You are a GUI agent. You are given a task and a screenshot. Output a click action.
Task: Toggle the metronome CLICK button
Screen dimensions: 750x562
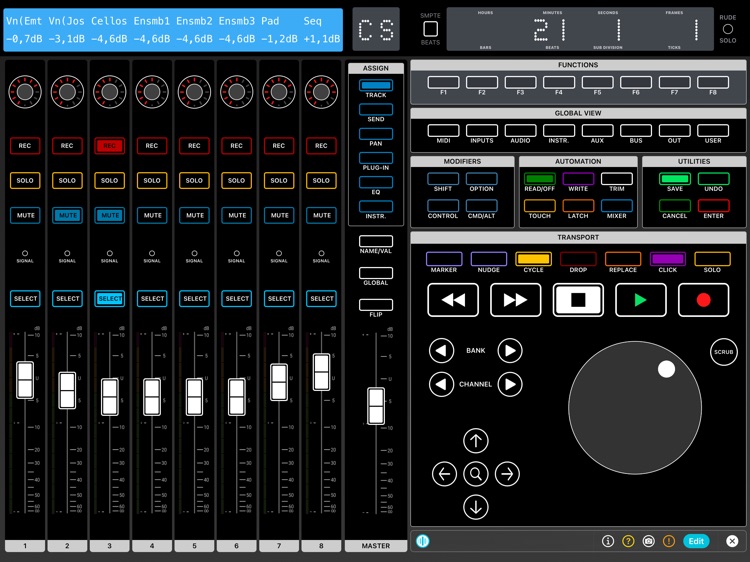tap(668, 259)
